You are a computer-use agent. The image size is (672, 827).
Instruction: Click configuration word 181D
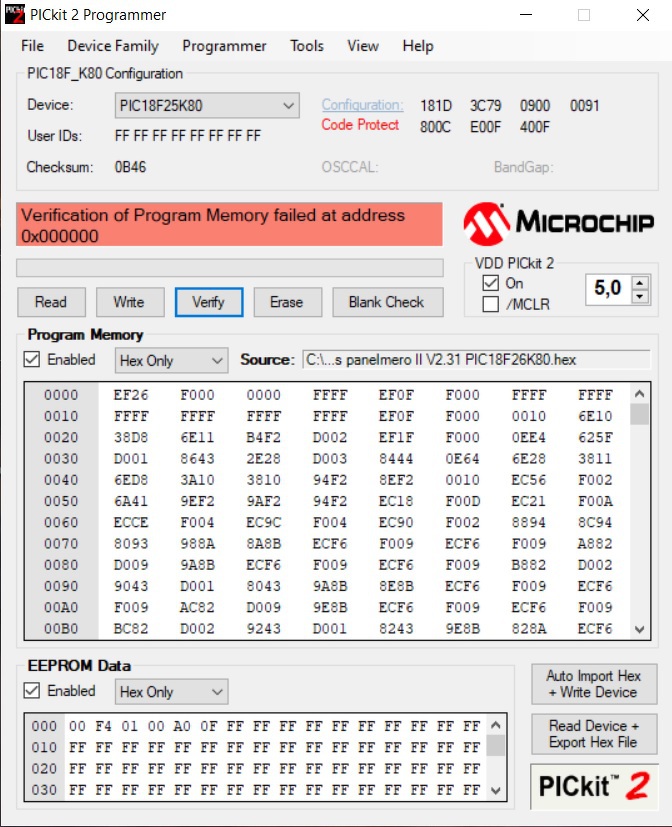pos(436,105)
